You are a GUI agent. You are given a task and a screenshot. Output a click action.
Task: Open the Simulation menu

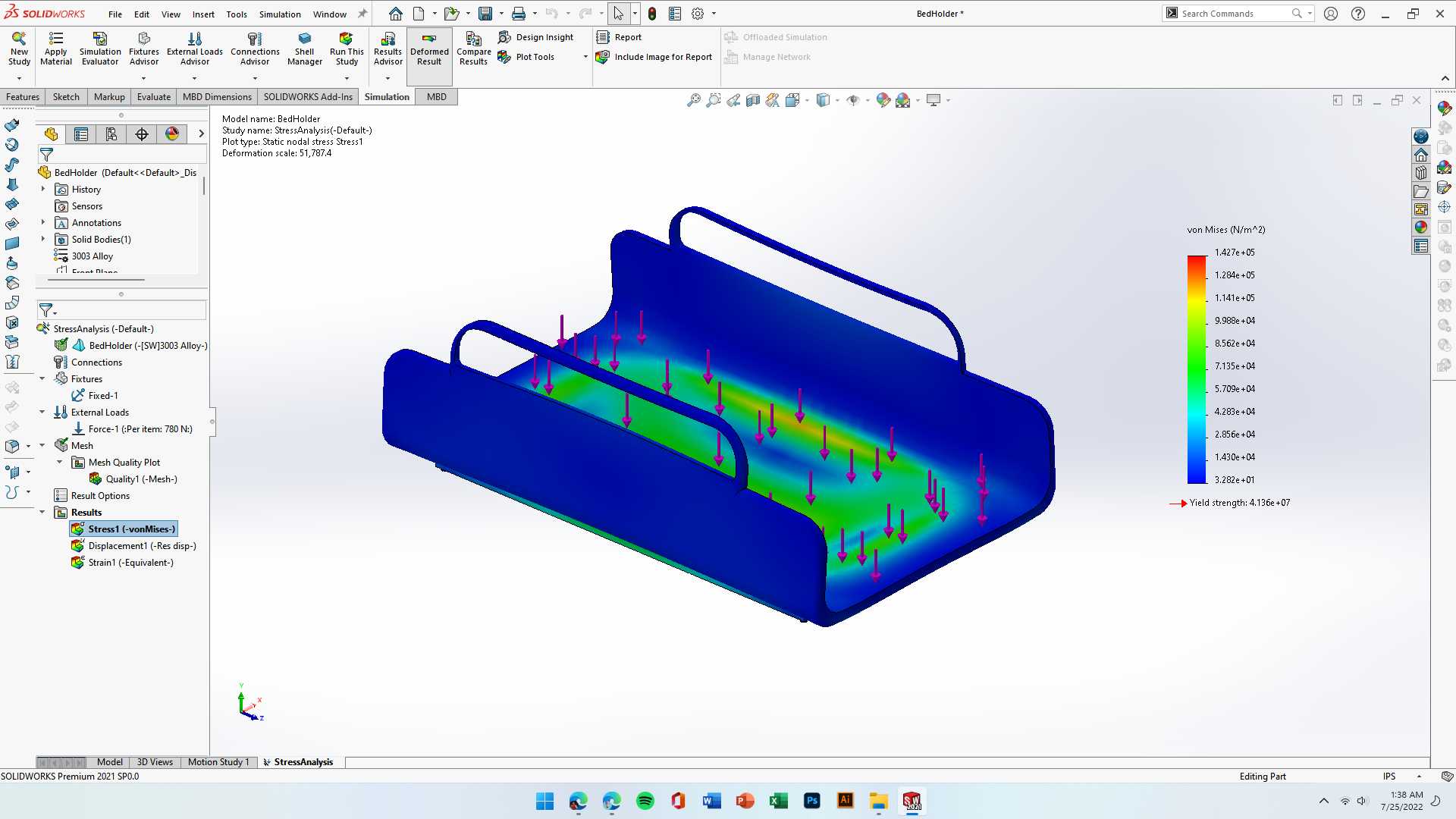click(280, 14)
